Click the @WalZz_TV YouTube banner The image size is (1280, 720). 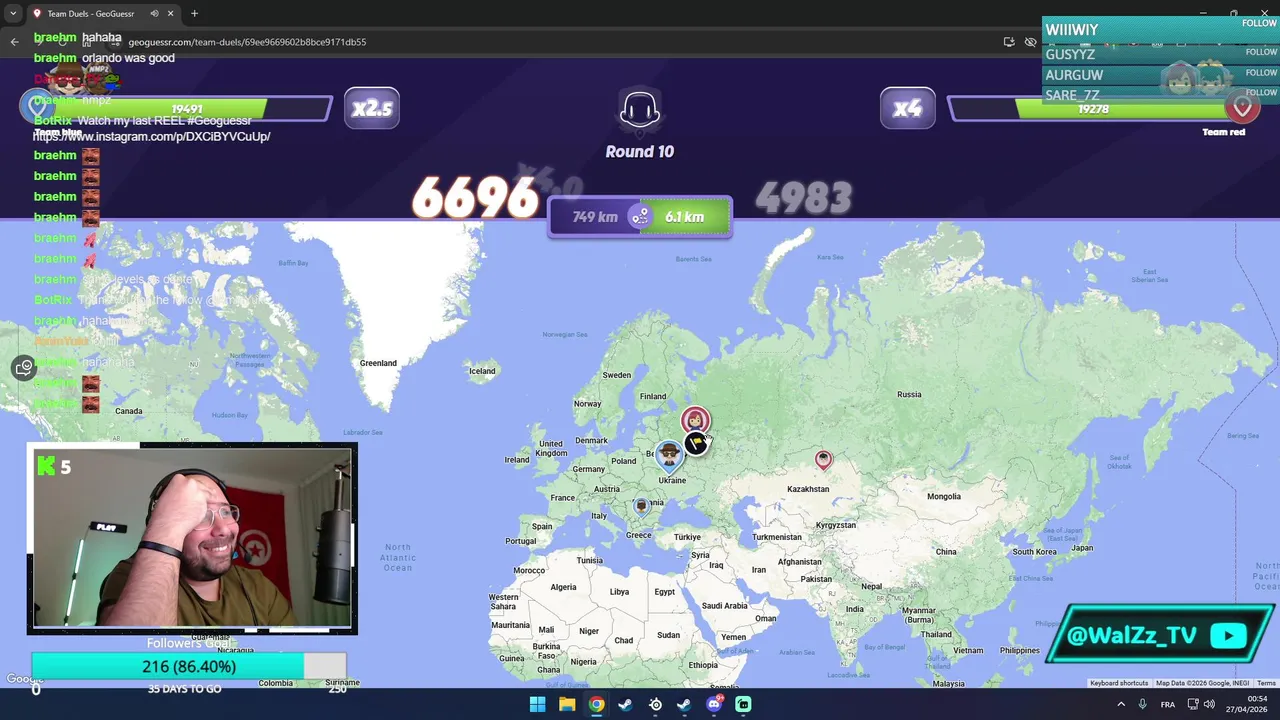tap(1160, 635)
